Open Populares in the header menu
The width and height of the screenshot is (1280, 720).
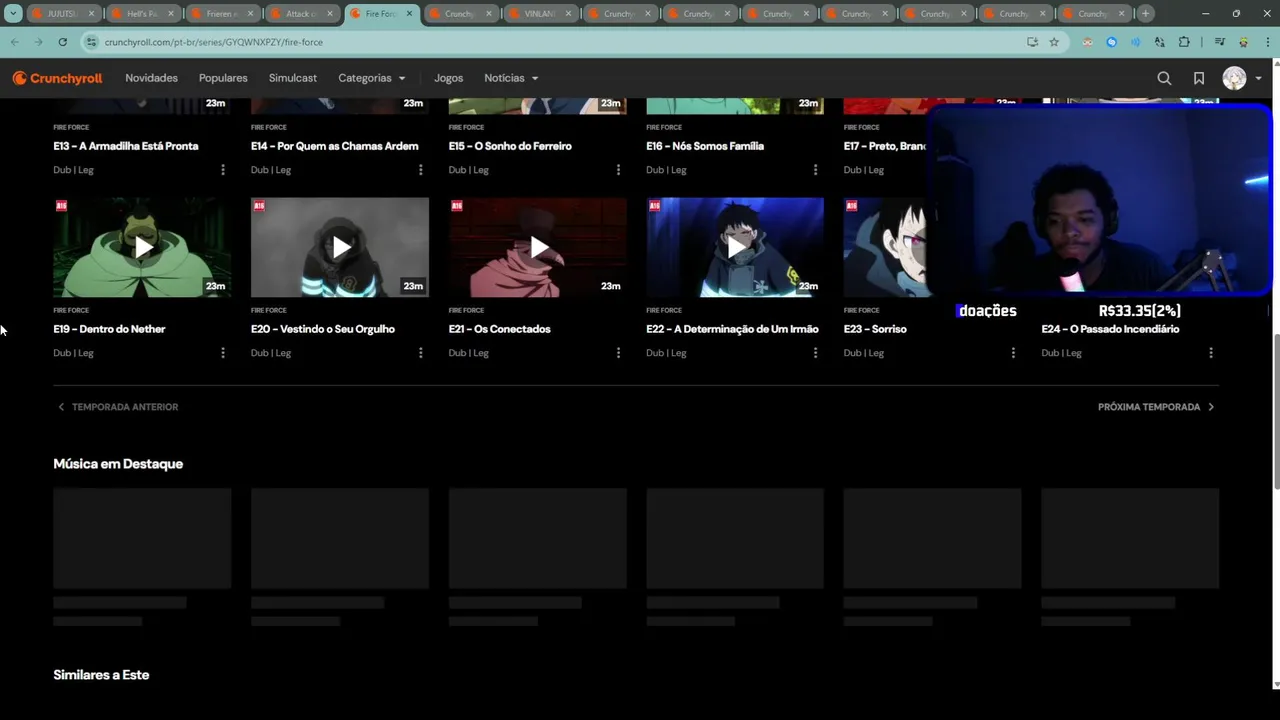[223, 78]
